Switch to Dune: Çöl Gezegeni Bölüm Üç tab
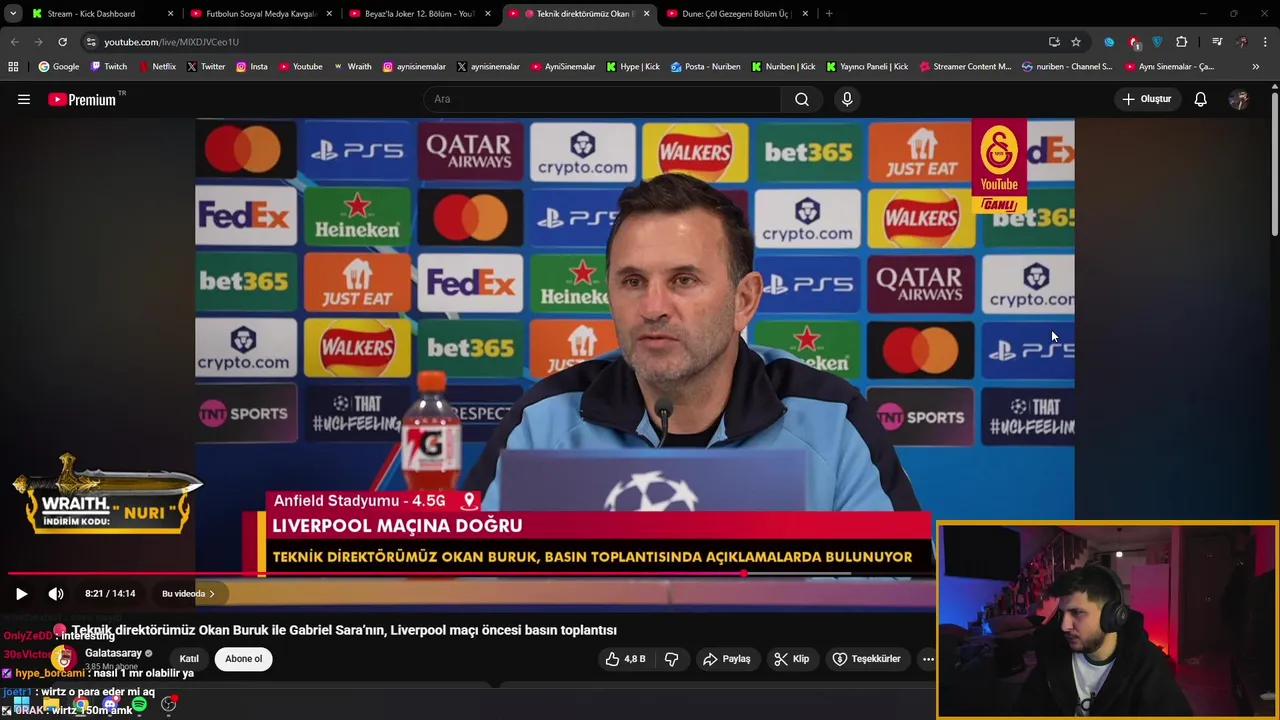This screenshot has height=720, width=1280. tap(736, 14)
